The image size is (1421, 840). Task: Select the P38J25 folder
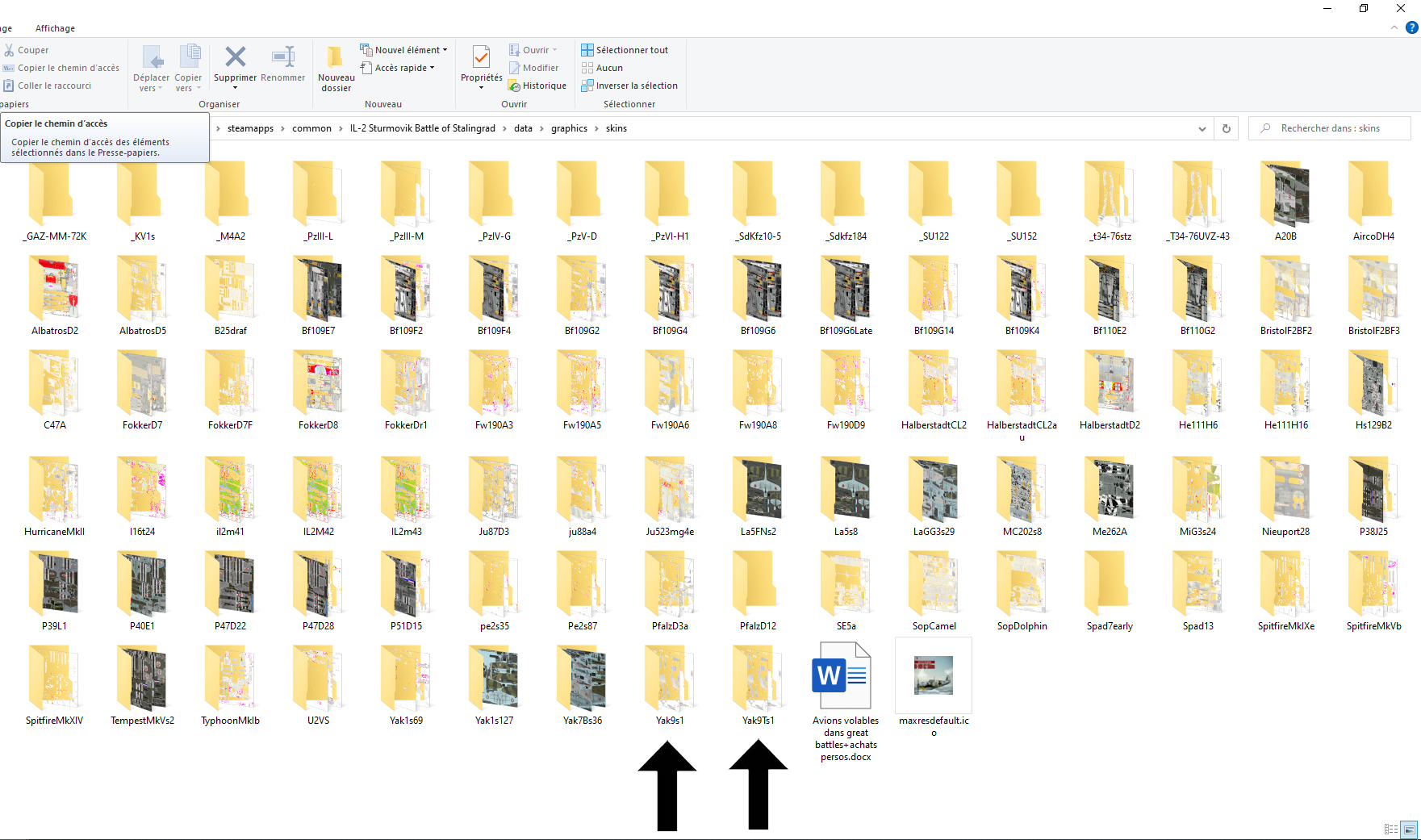(x=1373, y=497)
